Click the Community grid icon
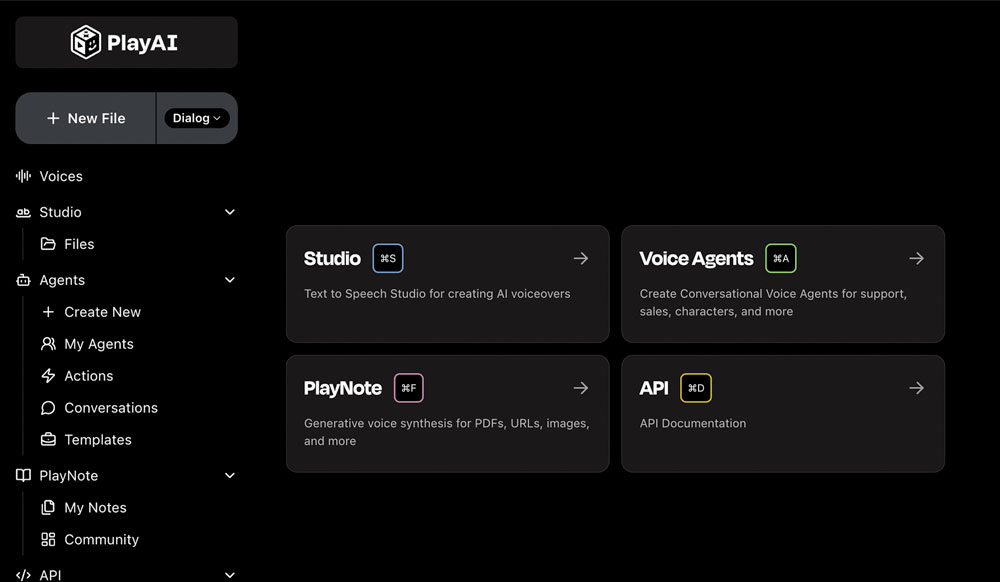The height and width of the screenshot is (582, 1000). (x=48, y=539)
